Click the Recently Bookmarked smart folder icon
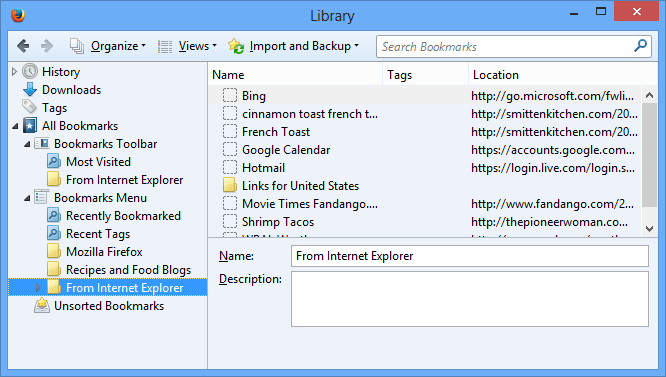 (x=54, y=215)
